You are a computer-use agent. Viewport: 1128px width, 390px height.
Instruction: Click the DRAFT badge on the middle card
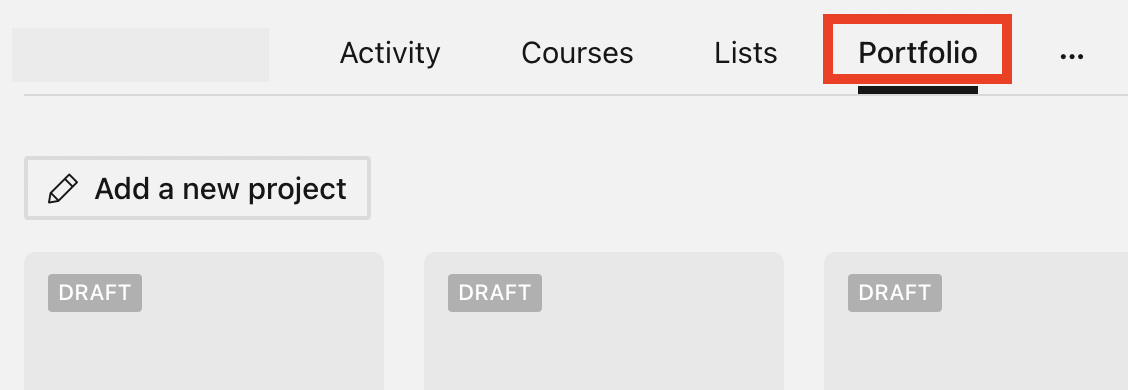[x=495, y=293]
